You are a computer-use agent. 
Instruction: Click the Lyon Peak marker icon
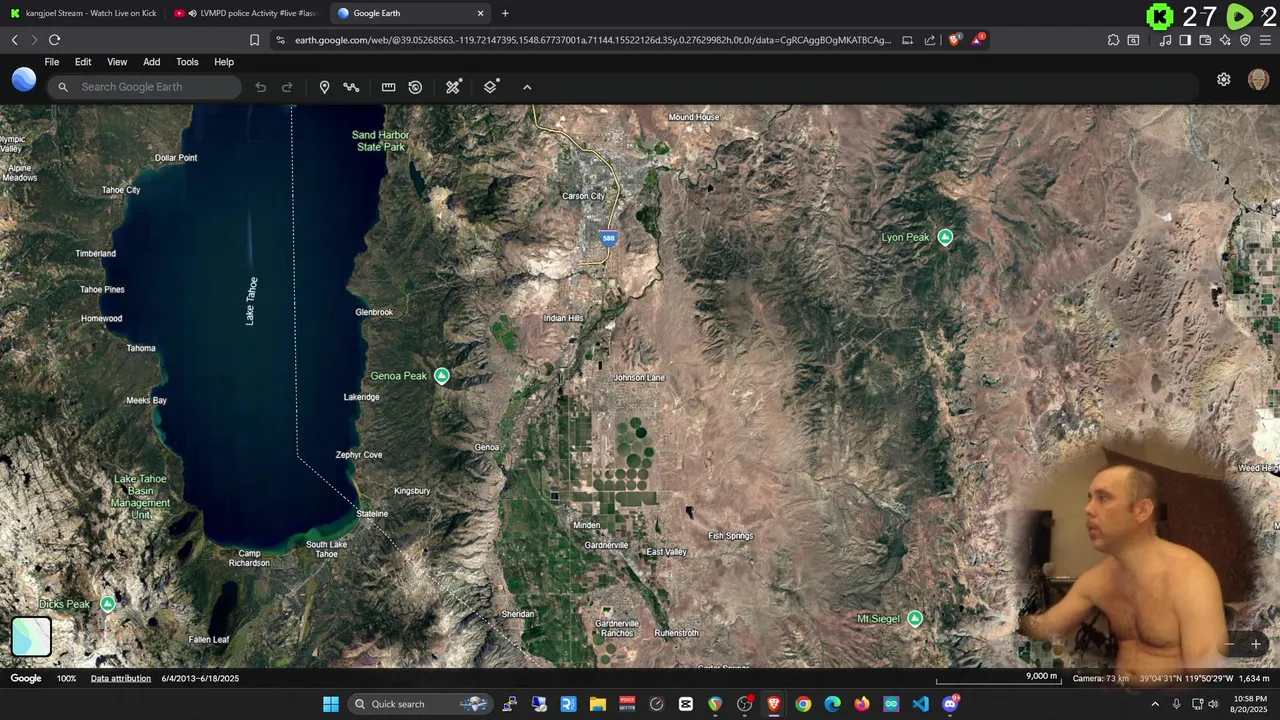945,237
